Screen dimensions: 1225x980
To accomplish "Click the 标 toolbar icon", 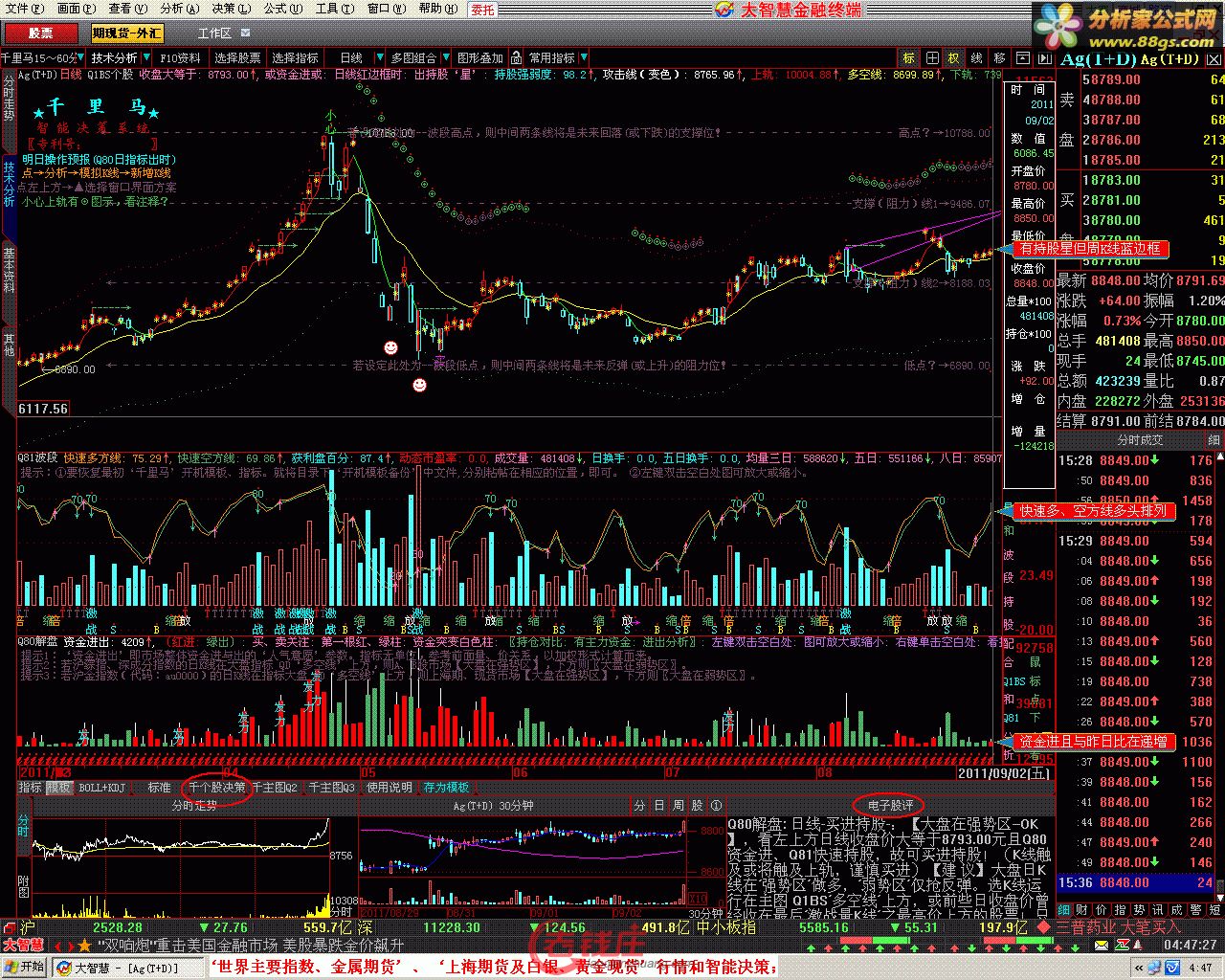I will click(x=909, y=58).
